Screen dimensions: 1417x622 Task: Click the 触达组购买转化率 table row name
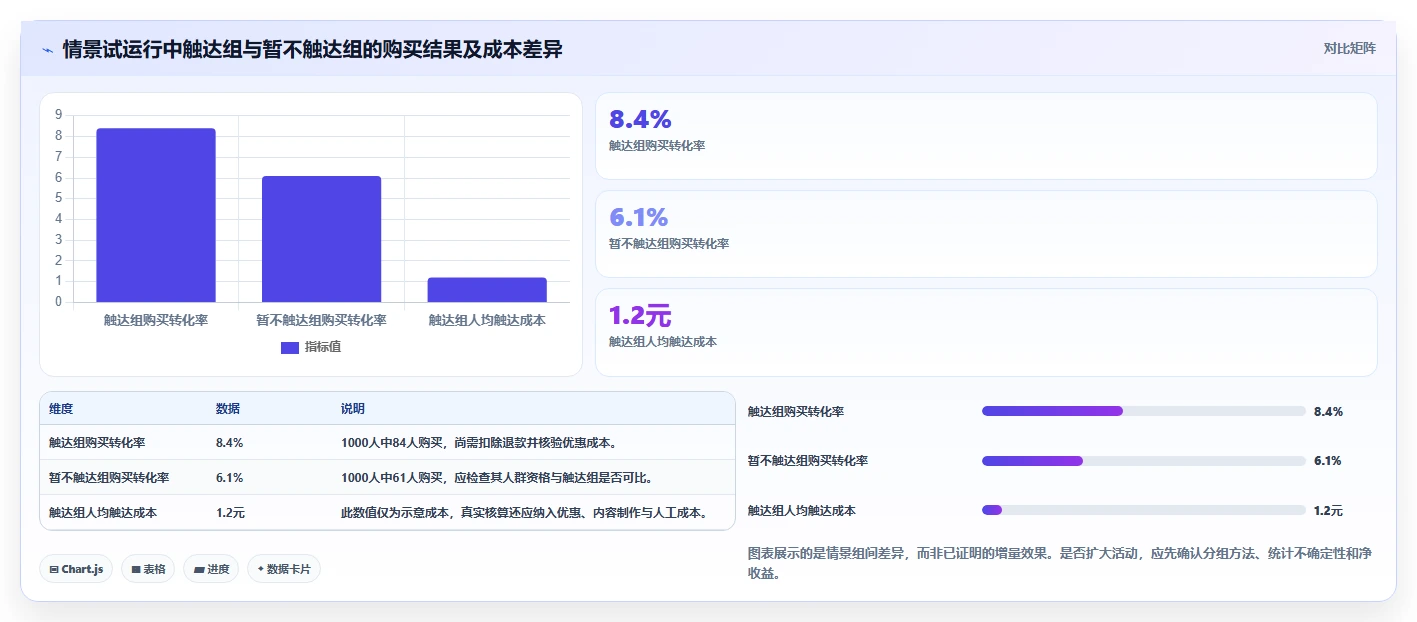(x=97, y=442)
